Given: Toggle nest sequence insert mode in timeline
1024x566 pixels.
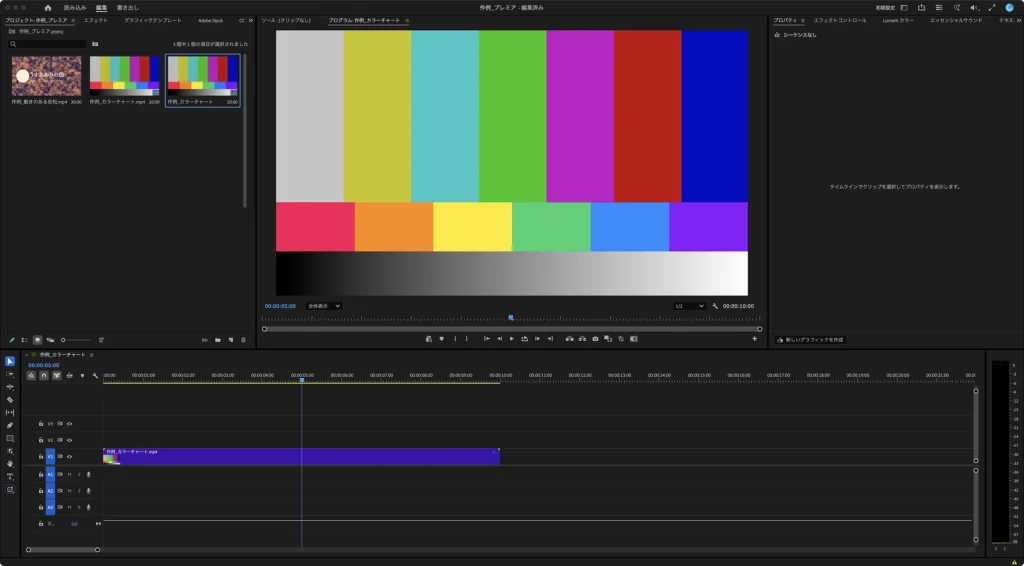Looking at the screenshot, I should [x=31, y=376].
